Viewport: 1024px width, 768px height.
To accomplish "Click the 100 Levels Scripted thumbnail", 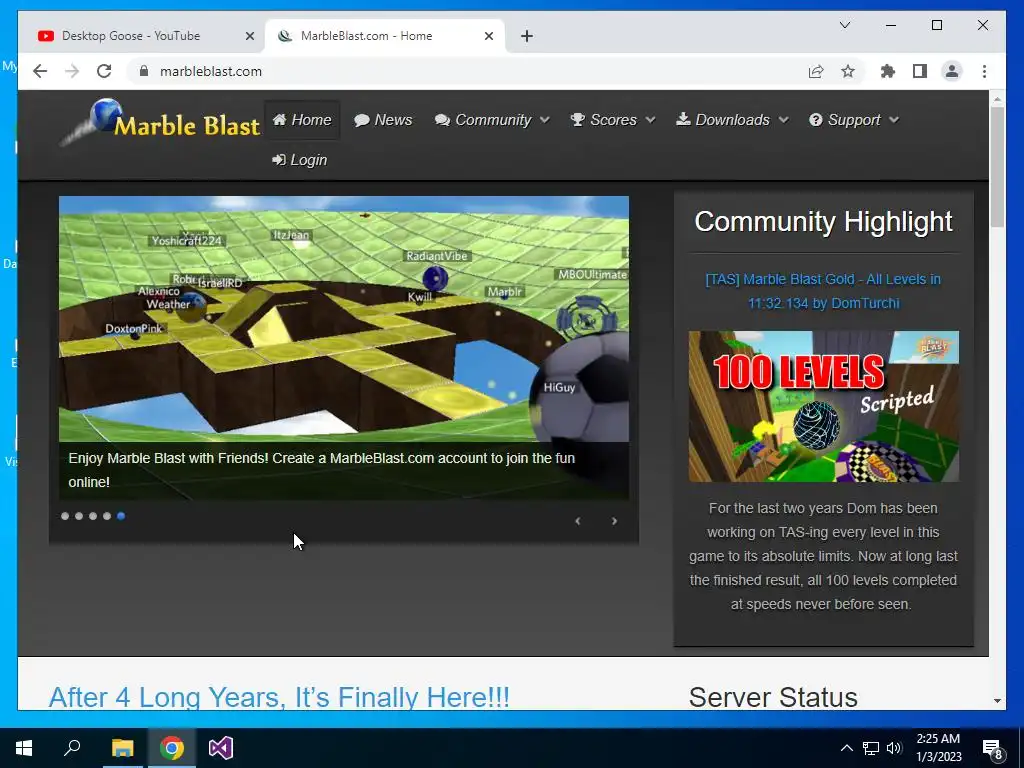I will pos(824,406).
